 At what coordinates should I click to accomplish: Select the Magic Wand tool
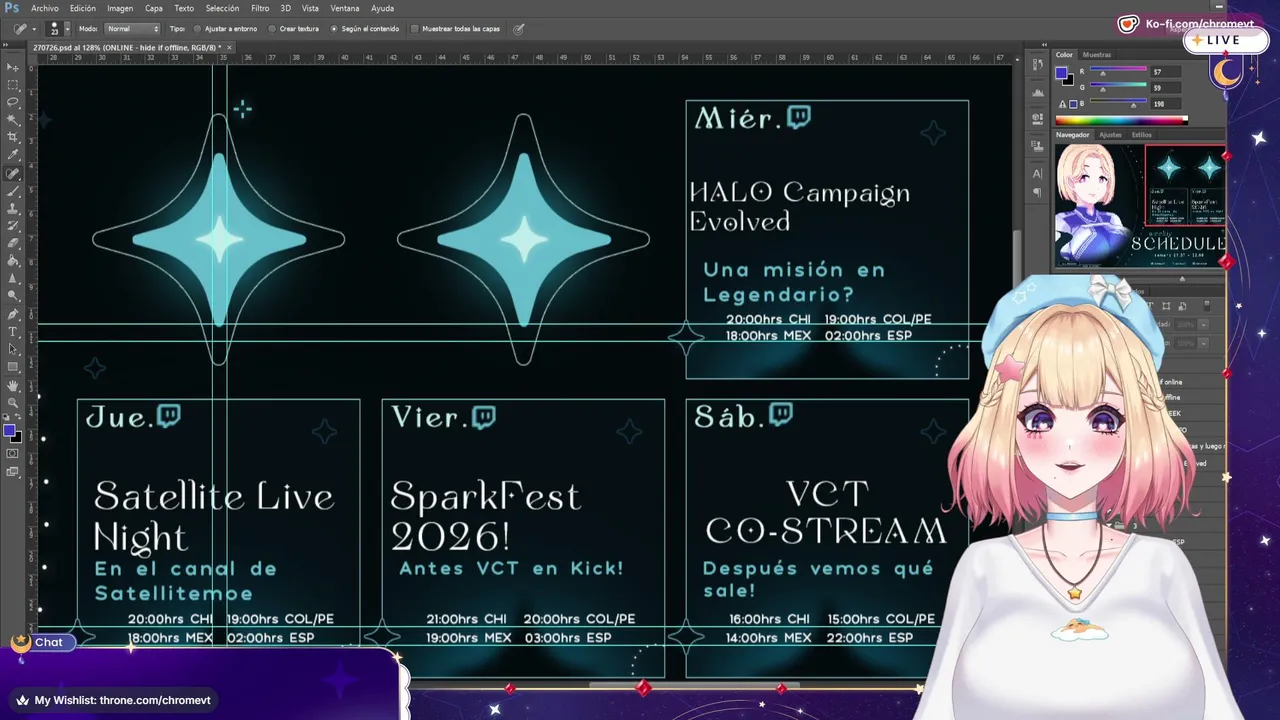13,119
